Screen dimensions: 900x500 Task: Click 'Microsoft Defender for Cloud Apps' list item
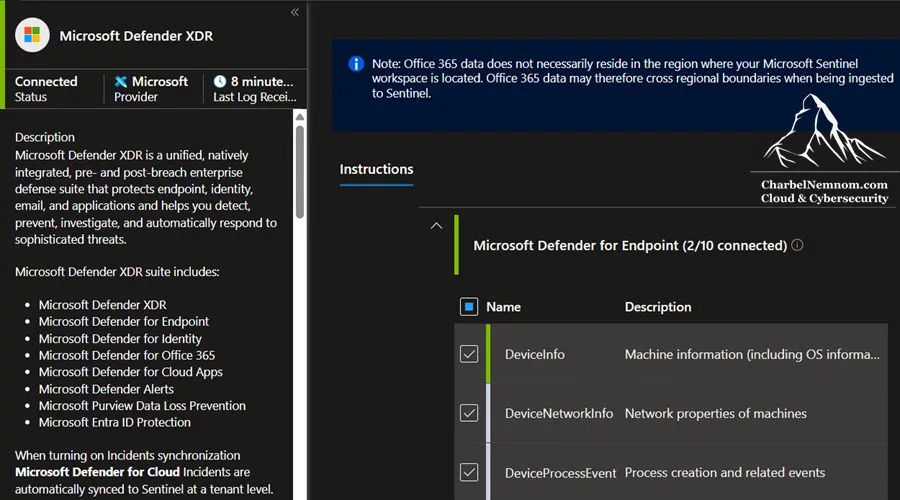tap(131, 372)
